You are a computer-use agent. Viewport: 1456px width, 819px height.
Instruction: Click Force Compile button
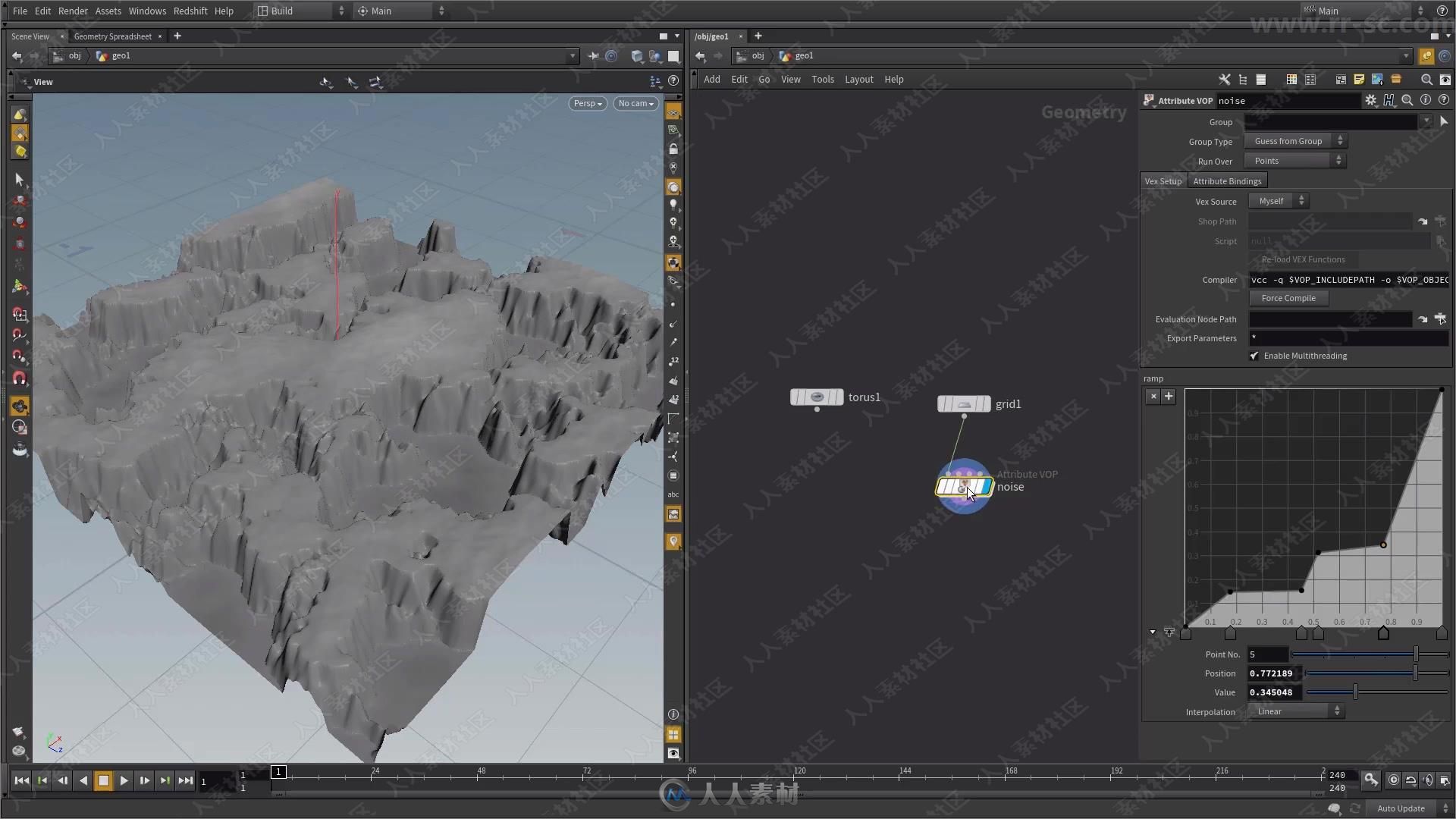click(1288, 297)
